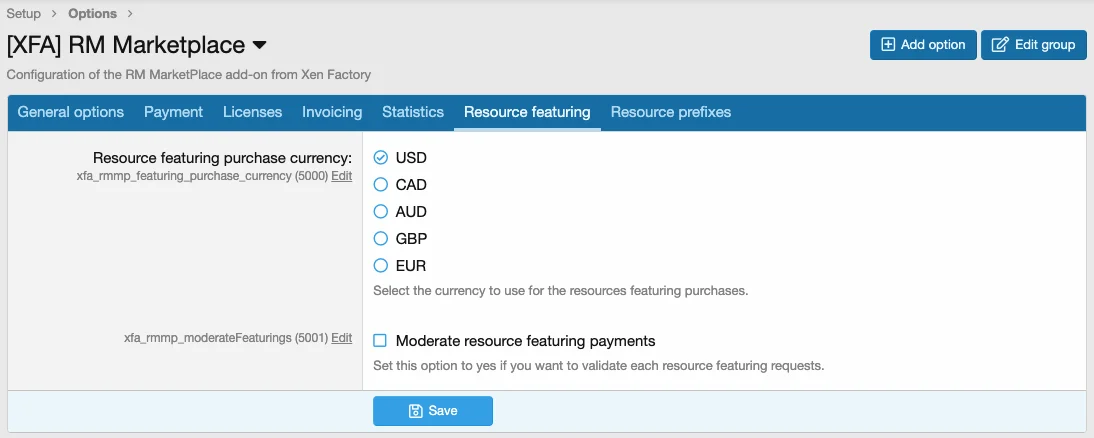Select the AUD radio option
1094x438 pixels.
(380, 212)
